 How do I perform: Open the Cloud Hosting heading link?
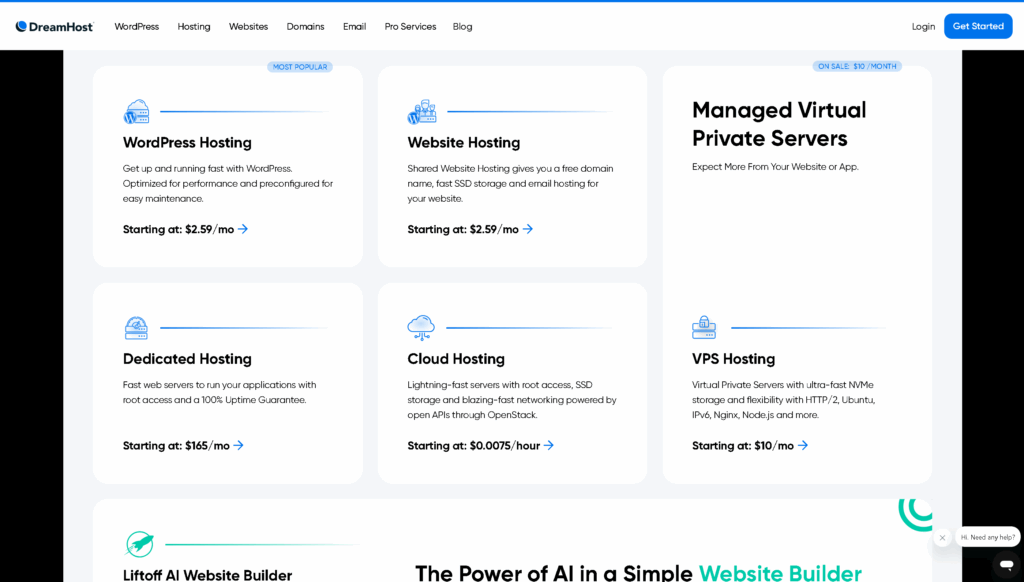tap(456, 359)
